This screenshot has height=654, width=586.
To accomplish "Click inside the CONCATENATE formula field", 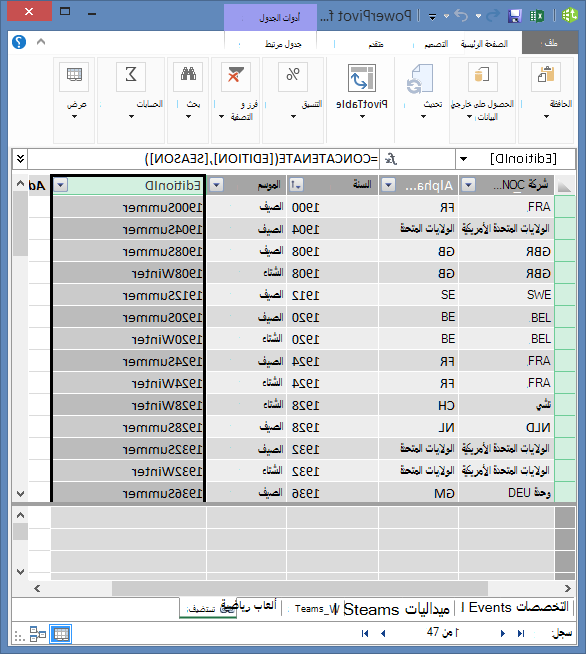I will click(x=204, y=159).
